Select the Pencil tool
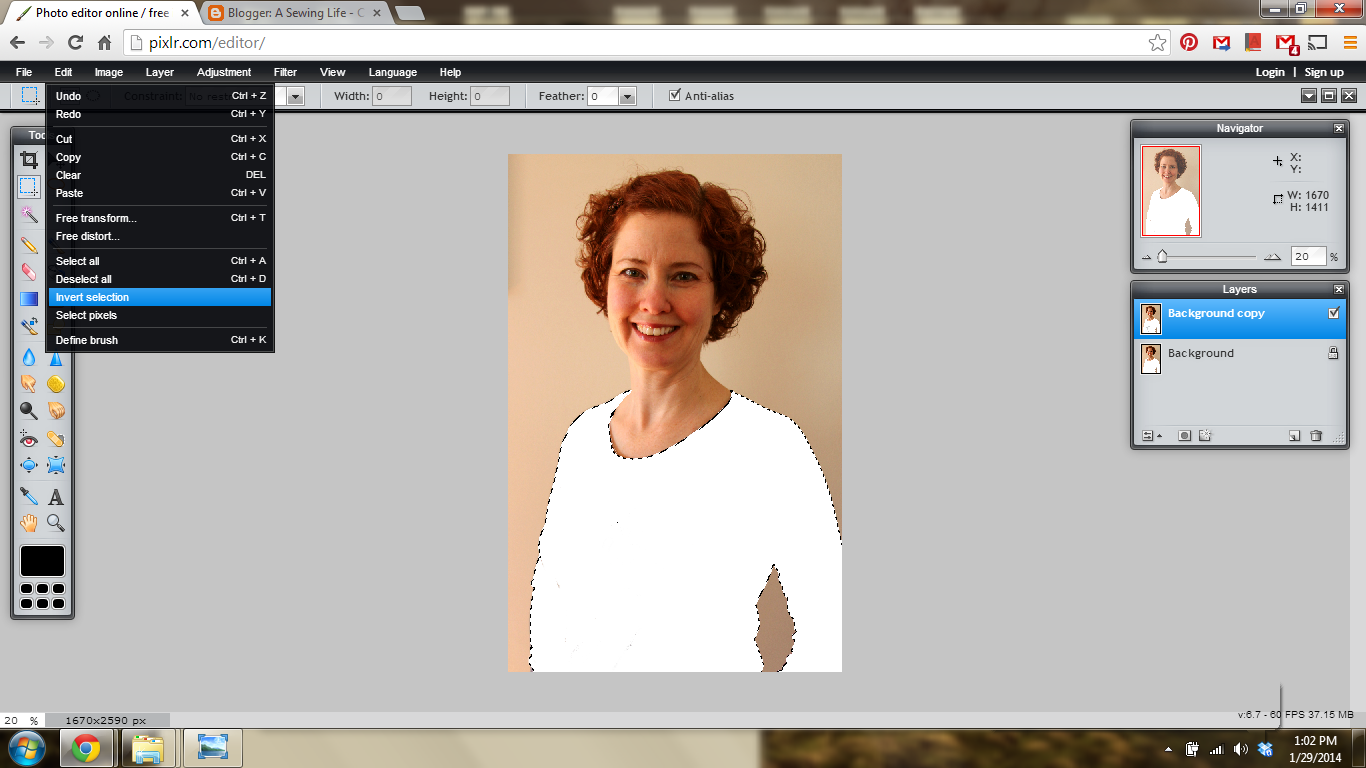The height and width of the screenshot is (768, 1366). coord(29,245)
